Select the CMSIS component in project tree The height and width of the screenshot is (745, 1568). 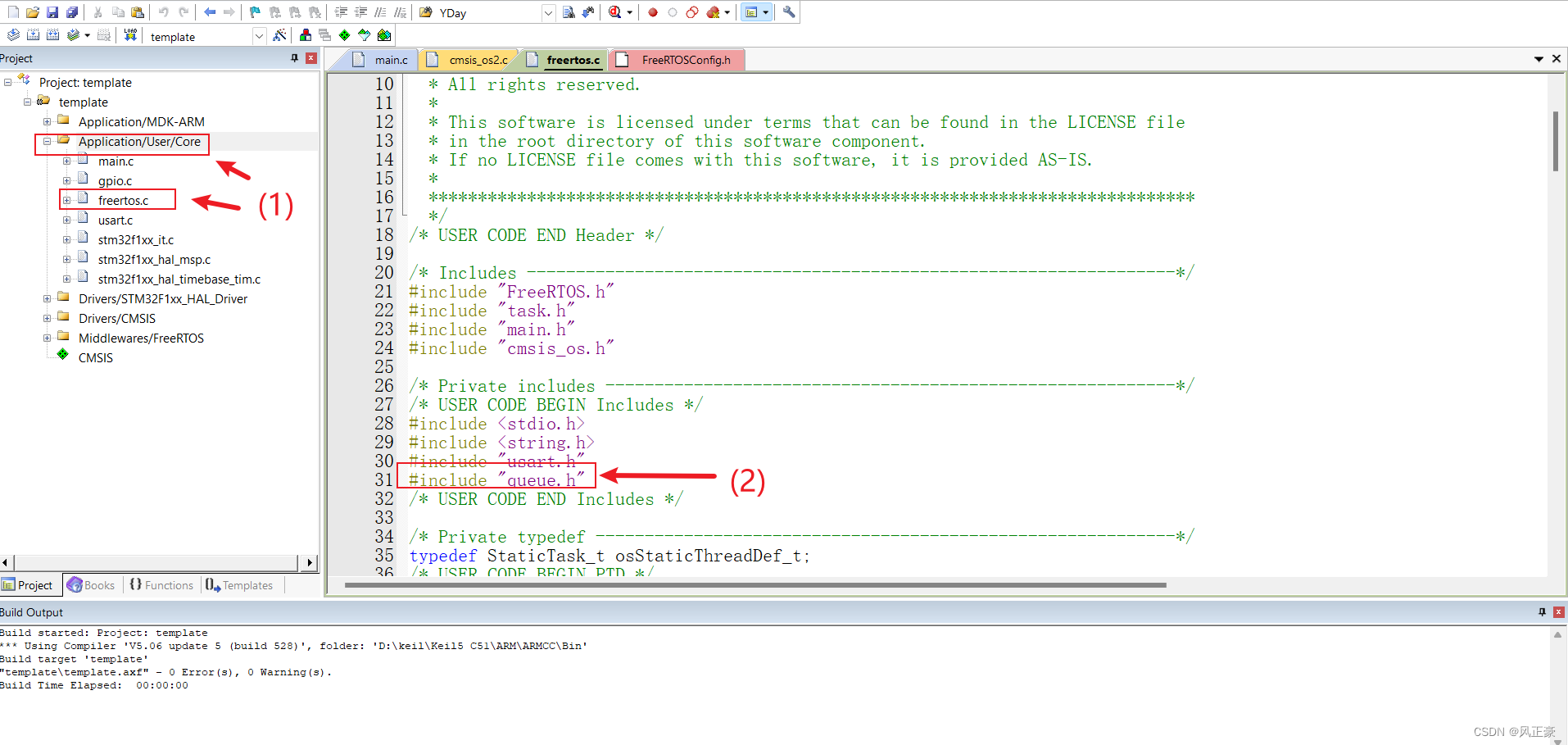coord(96,358)
